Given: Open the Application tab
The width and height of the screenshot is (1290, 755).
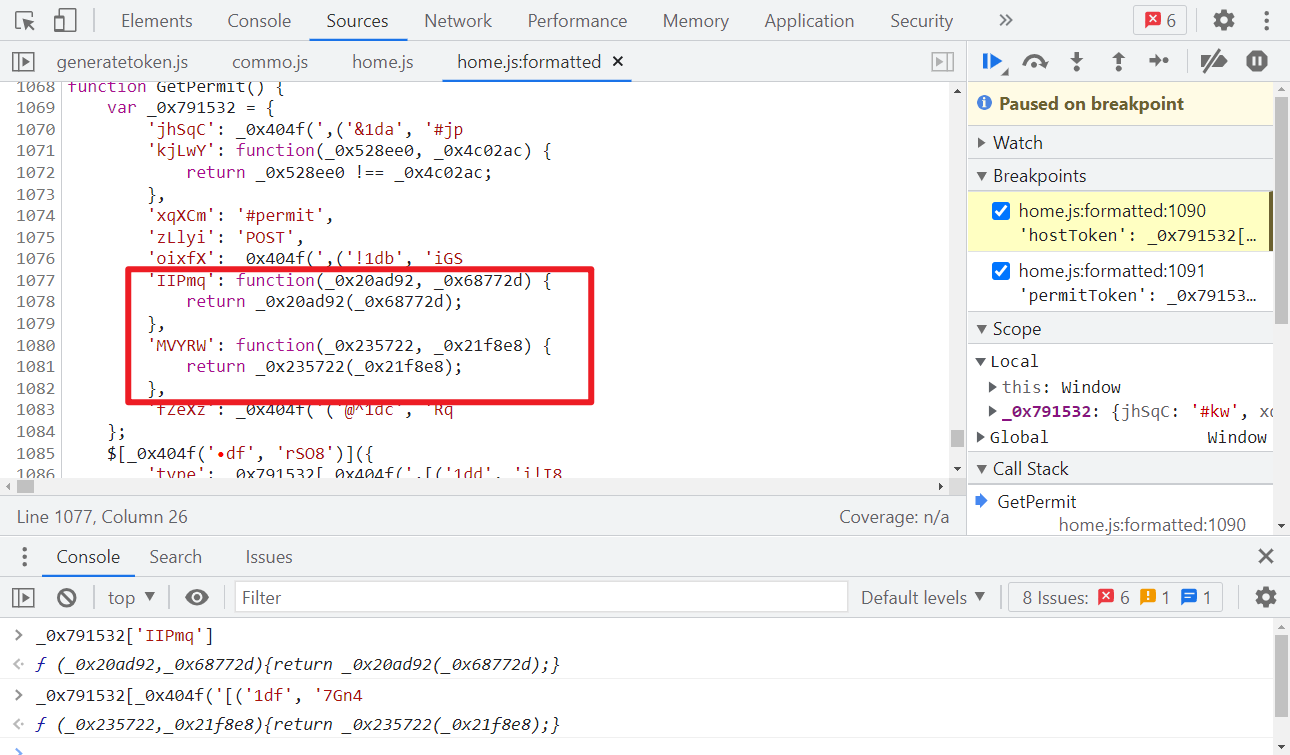Looking at the screenshot, I should pyautogui.click(x=809, y=21).
